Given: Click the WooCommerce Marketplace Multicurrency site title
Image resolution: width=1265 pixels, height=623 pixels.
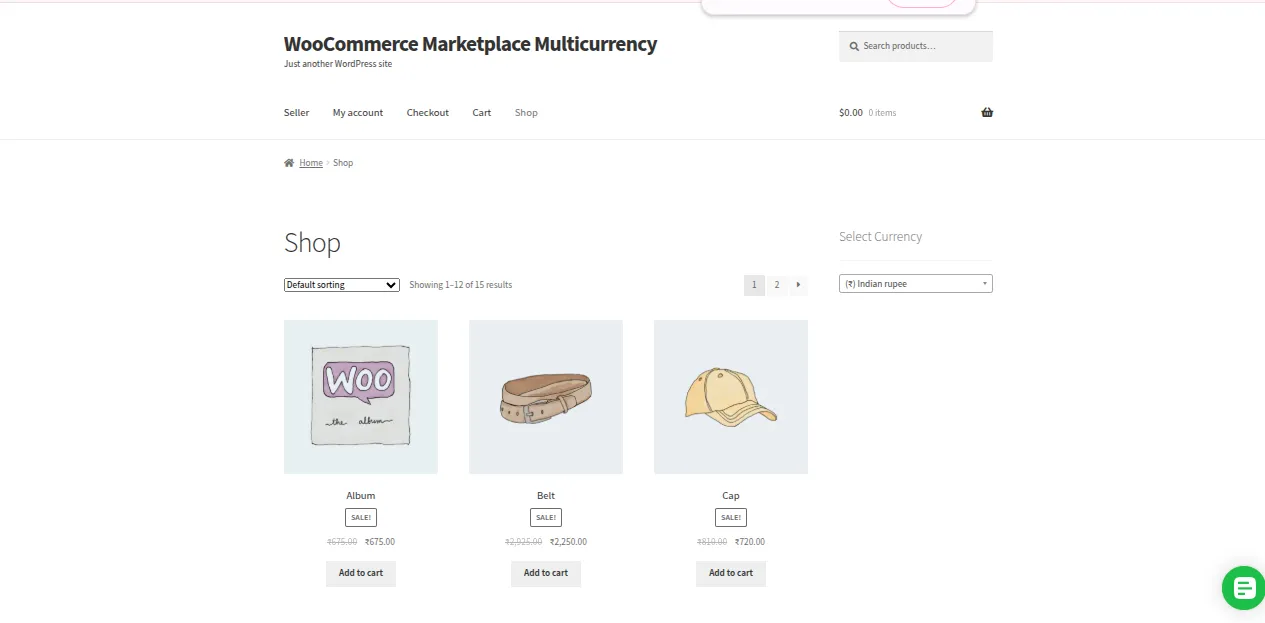Looking at the screenshot, I should (471, 44).
